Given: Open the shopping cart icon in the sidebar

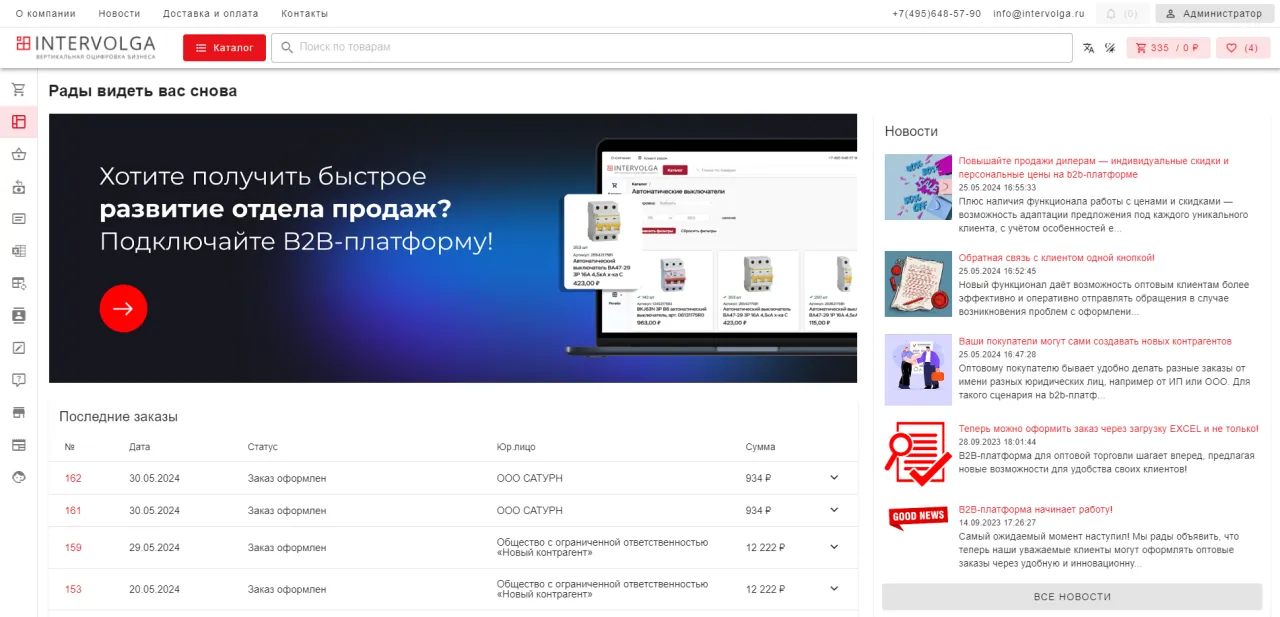Looking at the screenshot, I should (x=18, y=88).
